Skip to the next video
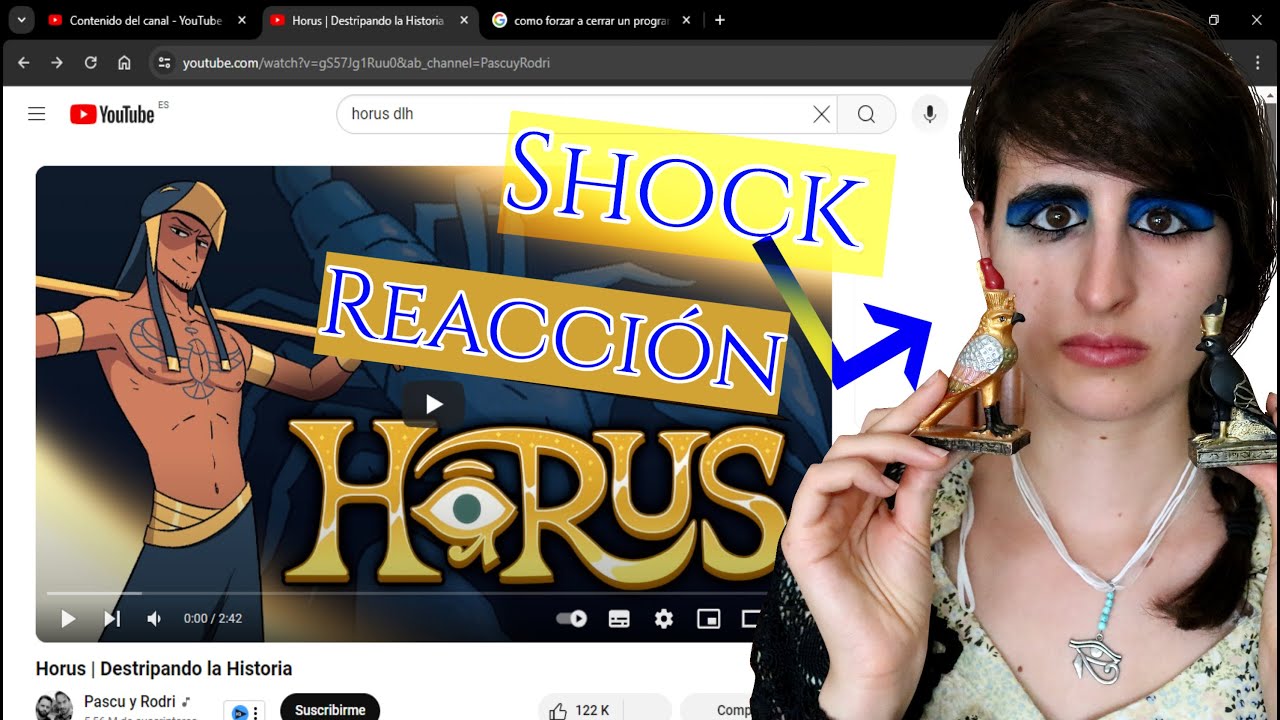Screen dimensions: 1280x720 point(112,619)
